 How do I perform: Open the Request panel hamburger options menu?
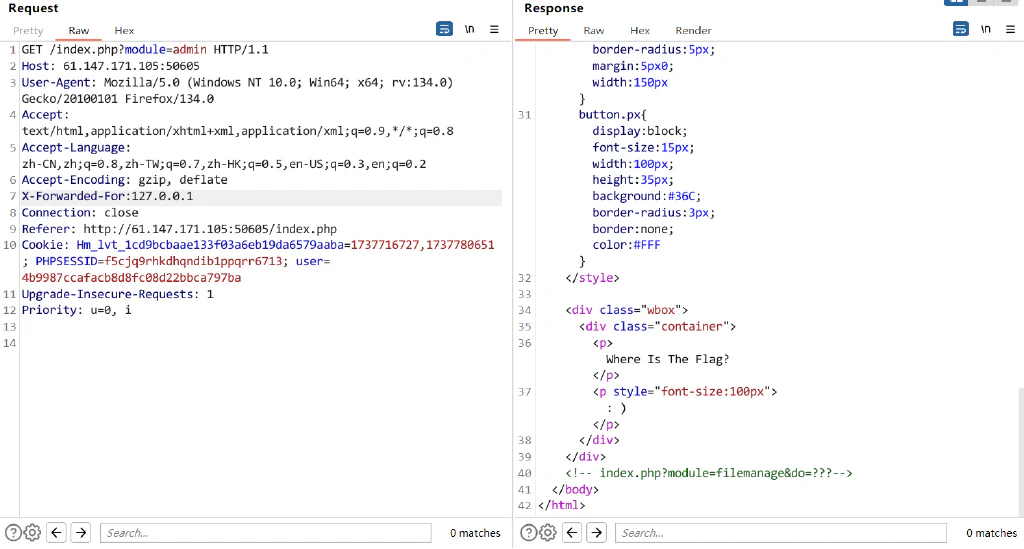494,29
